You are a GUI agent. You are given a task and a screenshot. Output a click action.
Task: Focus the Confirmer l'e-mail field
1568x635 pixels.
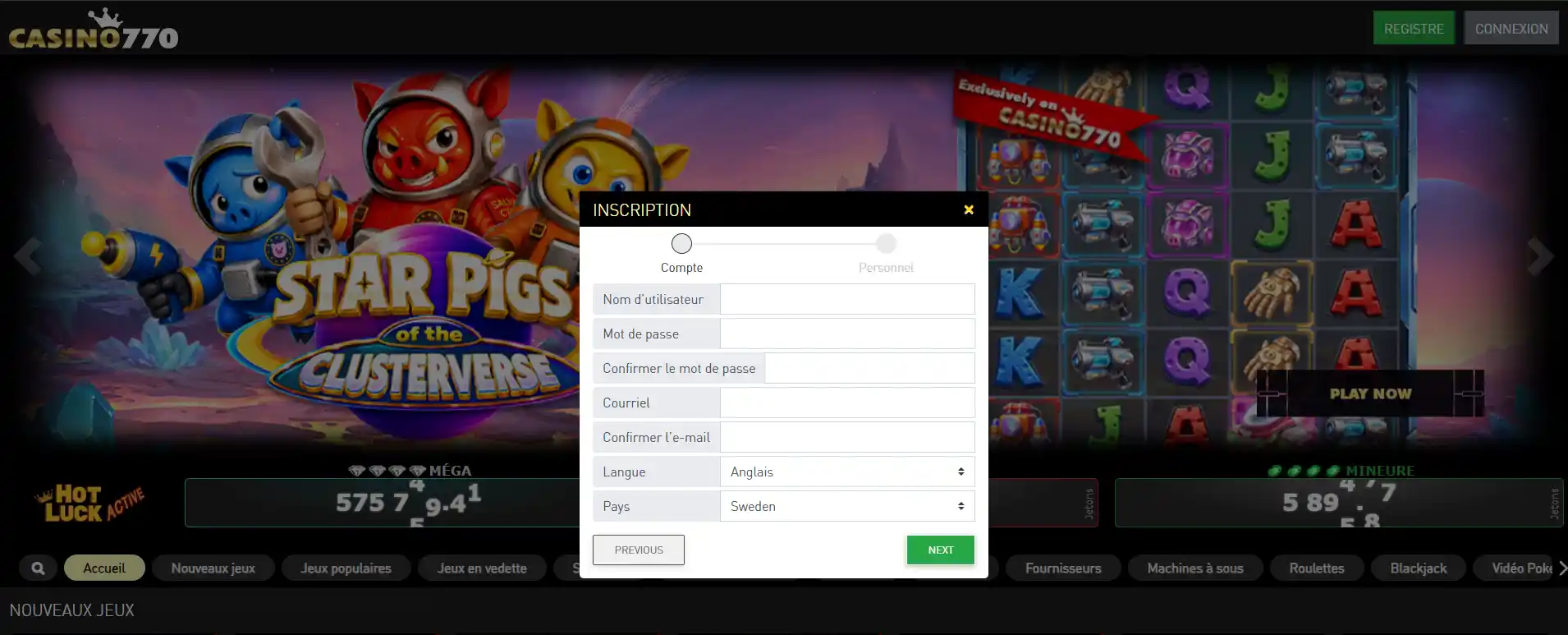tap(847, 437)
